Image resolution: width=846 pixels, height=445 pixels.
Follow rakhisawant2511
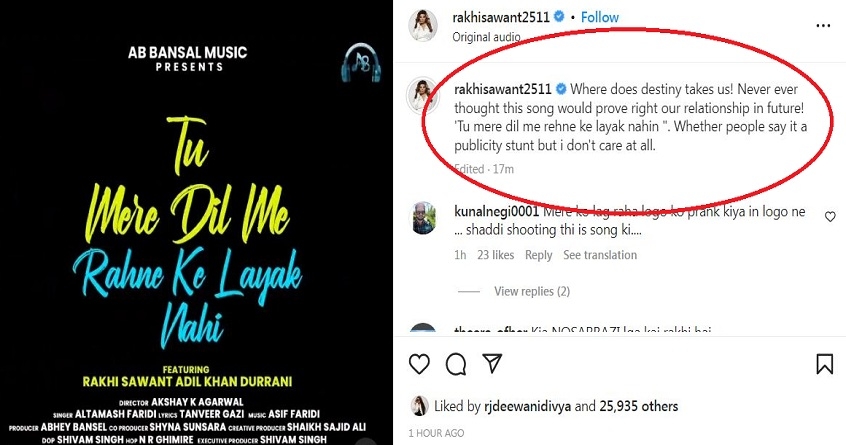599,17
